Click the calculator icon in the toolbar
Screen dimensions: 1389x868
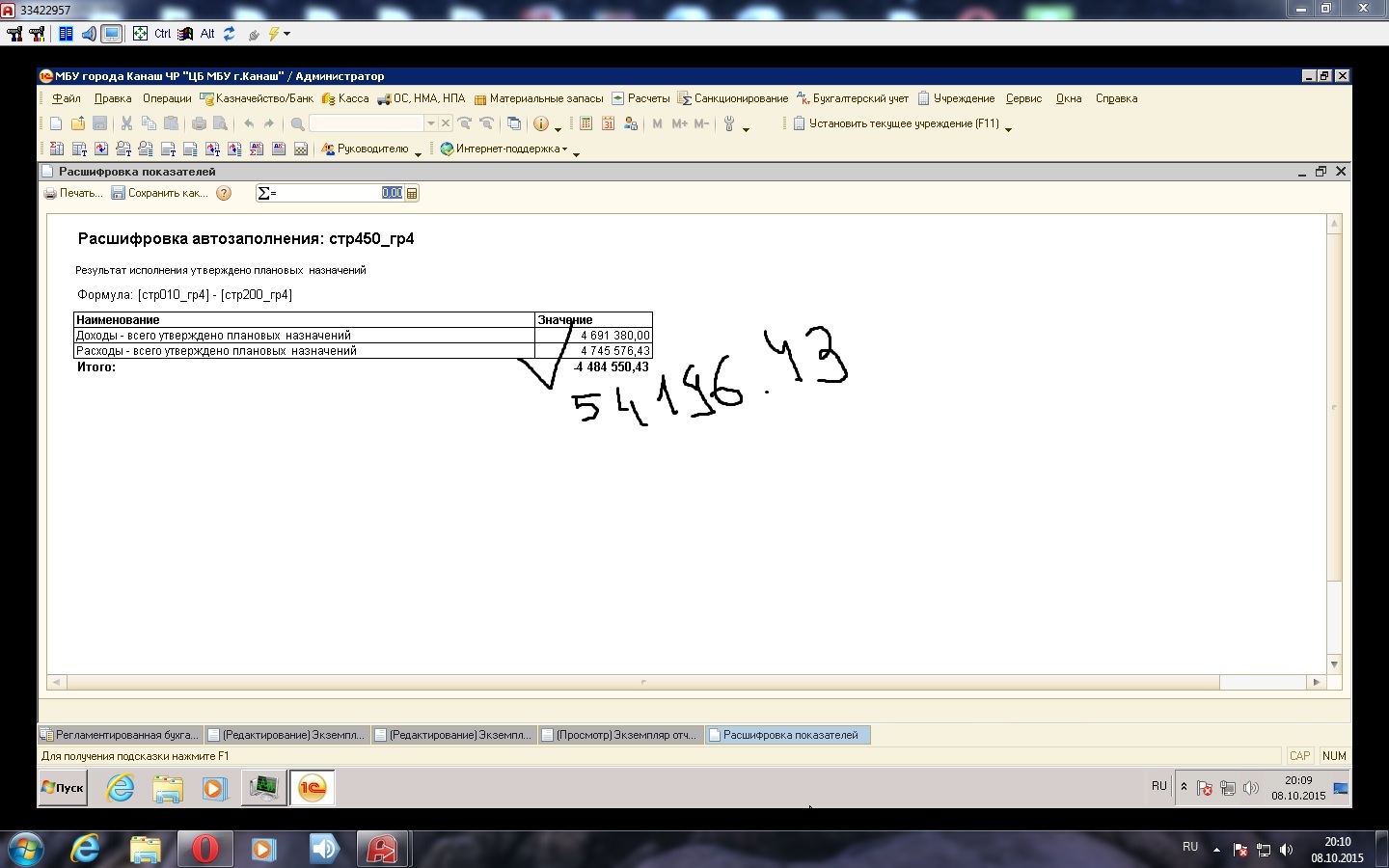[586, 123]
